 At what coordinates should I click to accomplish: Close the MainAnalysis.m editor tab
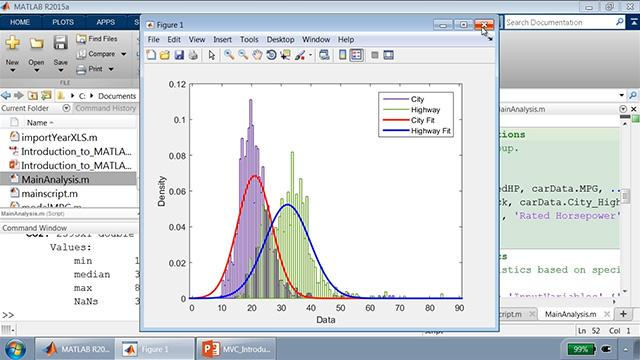coord(607,314)
